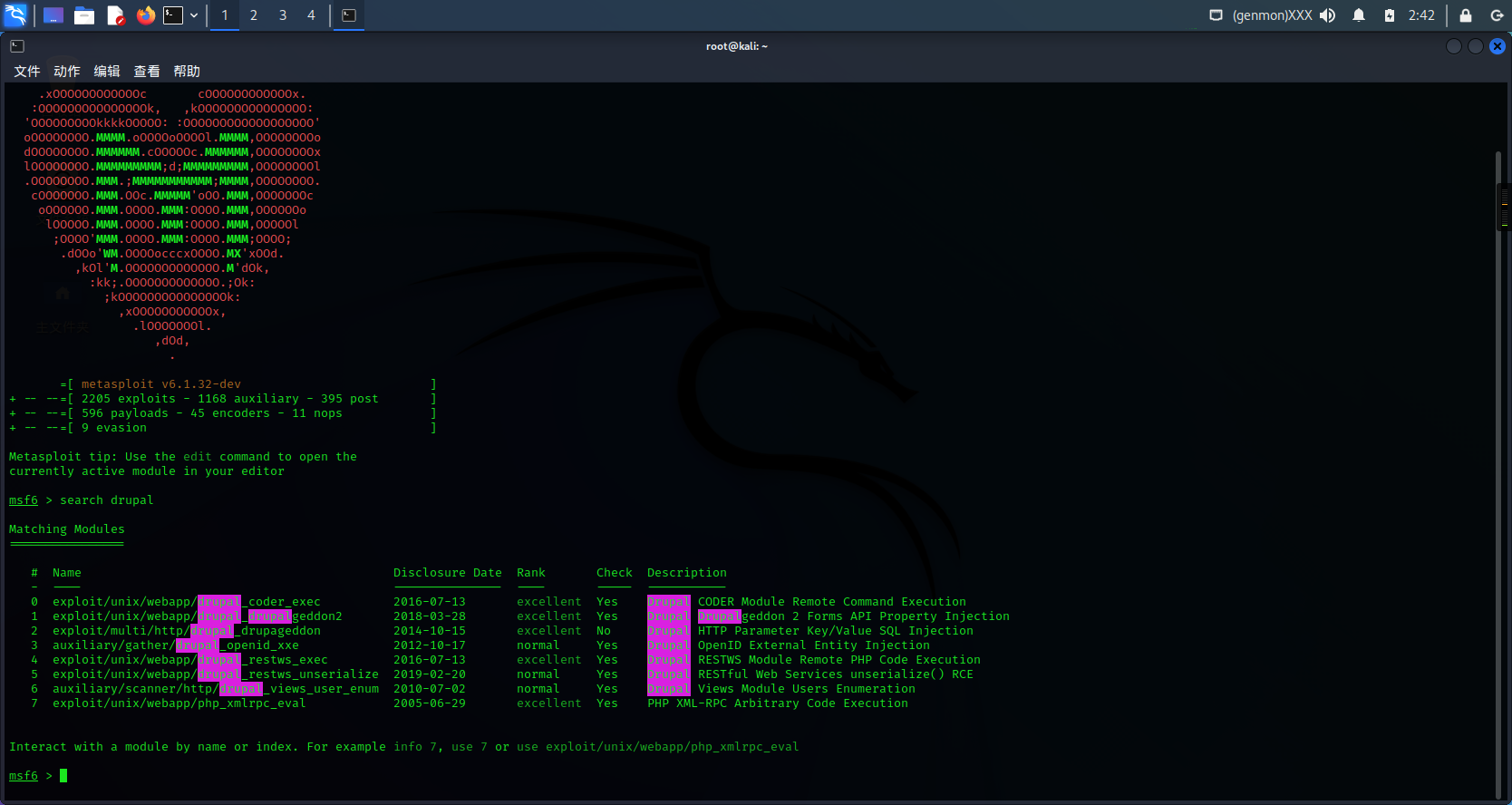
Task: Close the root@kali terminal window
Action: point(1497,46)
